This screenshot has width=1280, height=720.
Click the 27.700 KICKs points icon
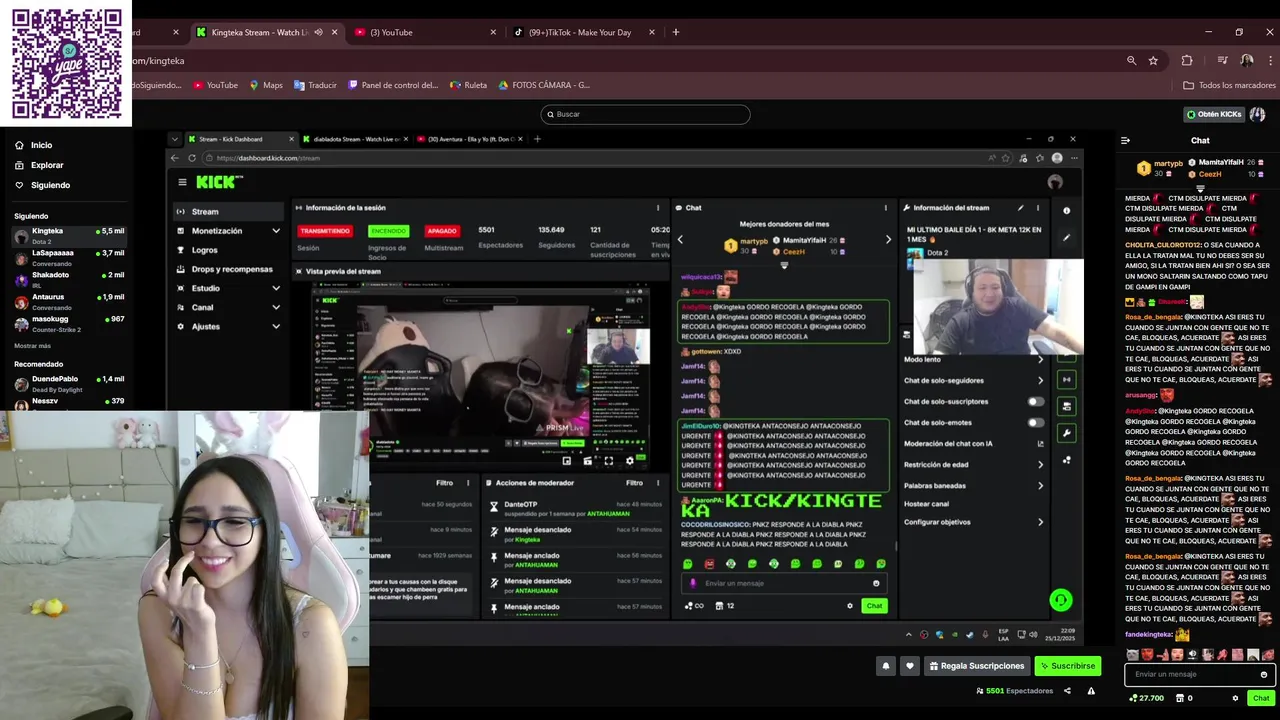[1133, 698]
